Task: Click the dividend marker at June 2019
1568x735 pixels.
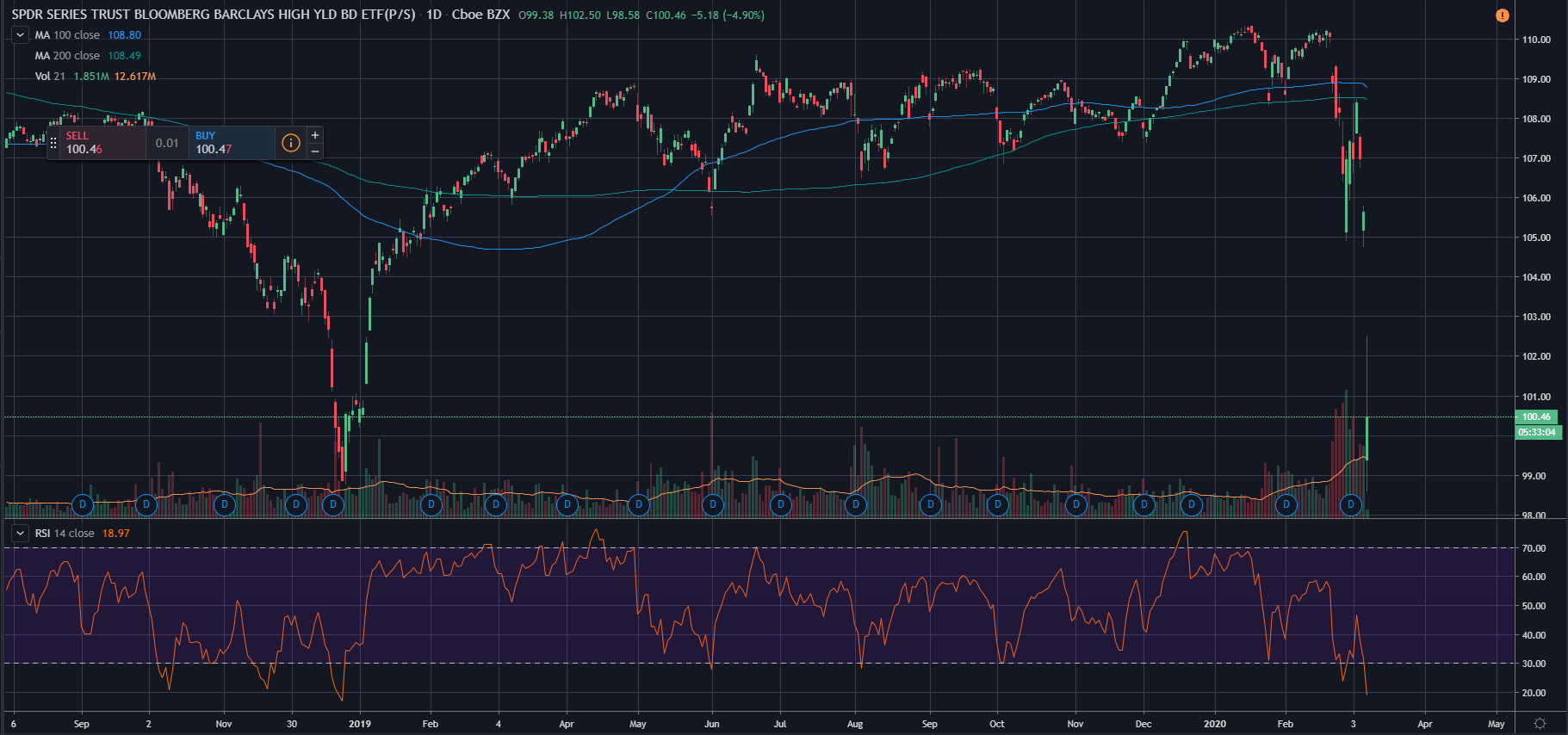Action: (x=712, y=504)
